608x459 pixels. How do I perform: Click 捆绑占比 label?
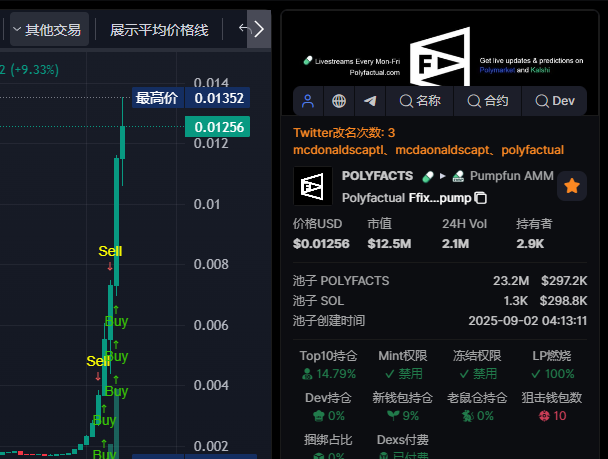click(x=328, y=440)
